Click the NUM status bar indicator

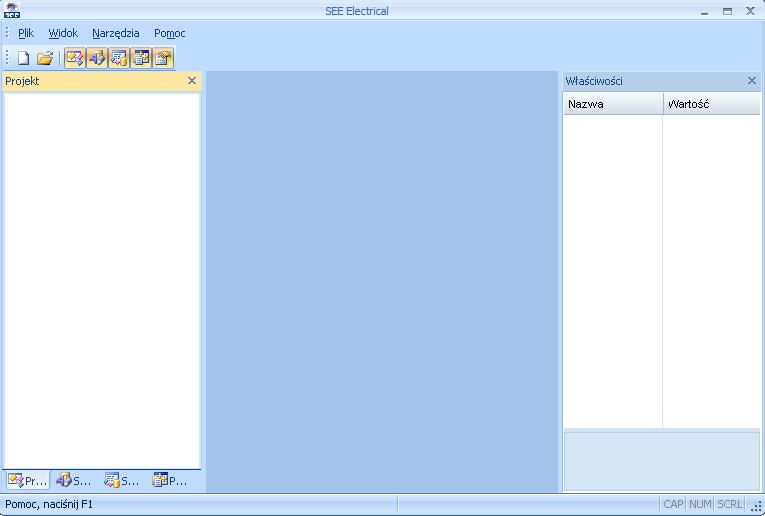coord(700,504)
